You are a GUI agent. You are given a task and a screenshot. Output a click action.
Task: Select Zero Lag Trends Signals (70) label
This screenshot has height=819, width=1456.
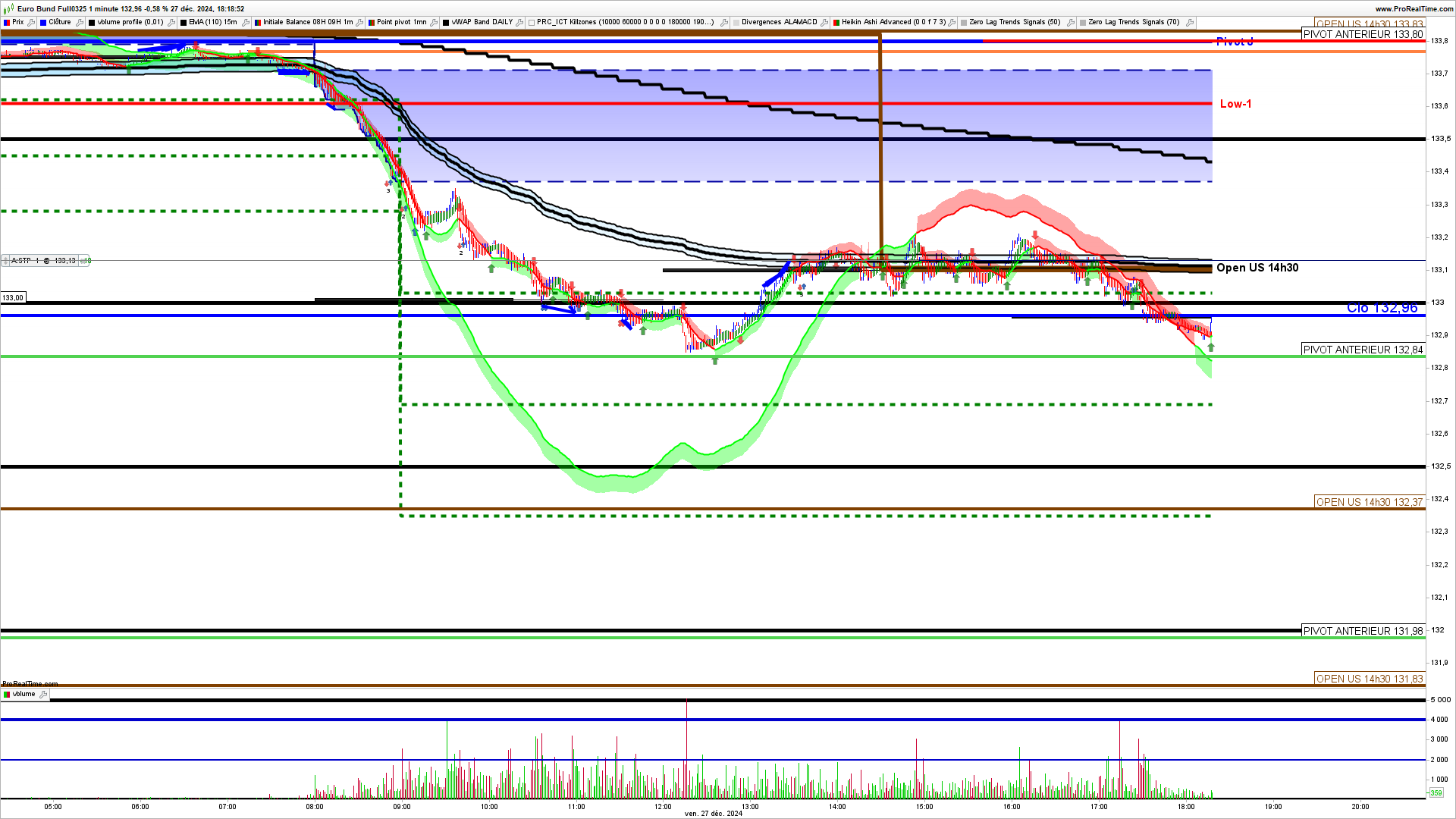tap(1133, 23)
